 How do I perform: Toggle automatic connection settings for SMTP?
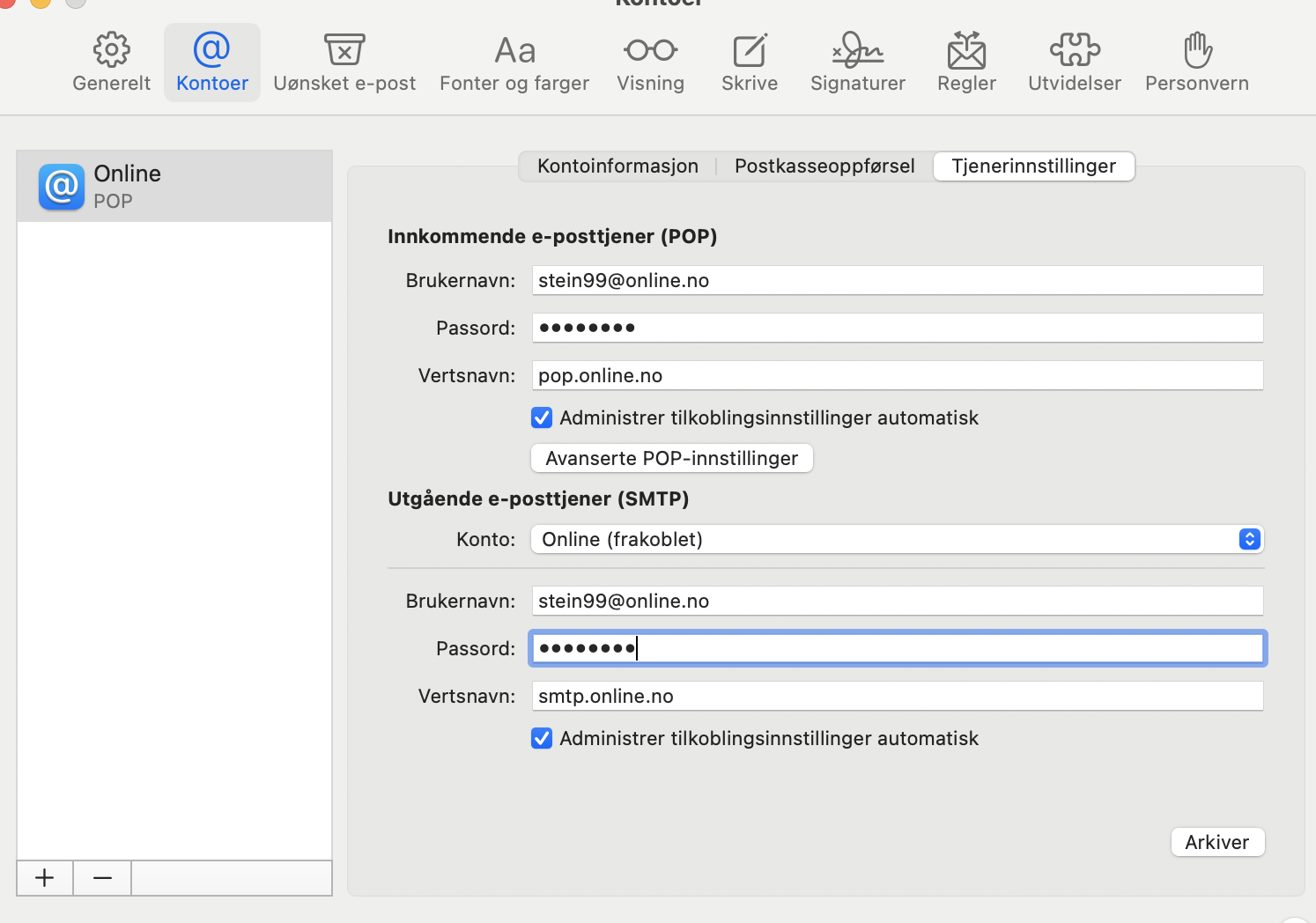(x=542, y=738)
